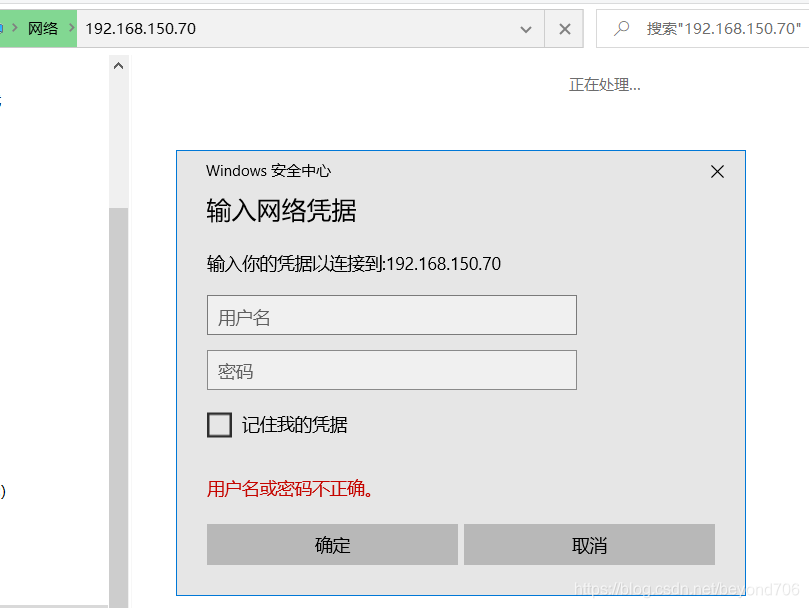
Task: Click the 正在处理 status text
Action: pos(604,84)
